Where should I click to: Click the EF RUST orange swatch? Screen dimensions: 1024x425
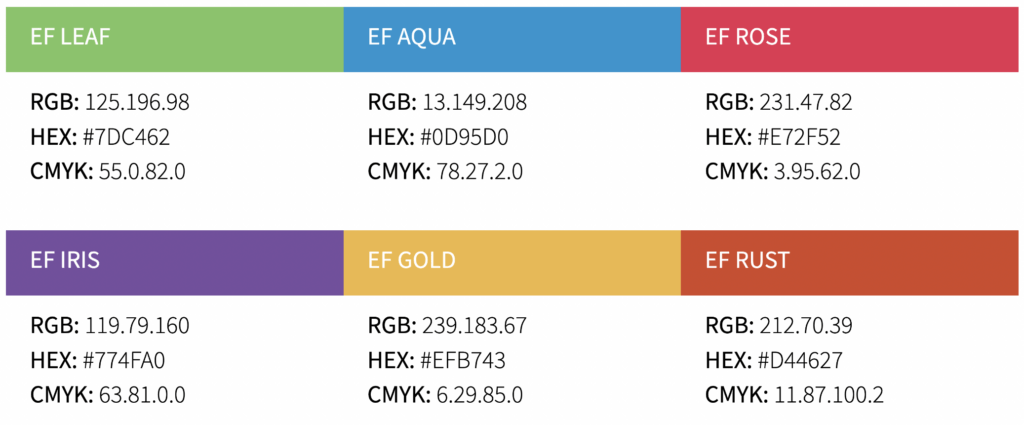tap(850, 262)
